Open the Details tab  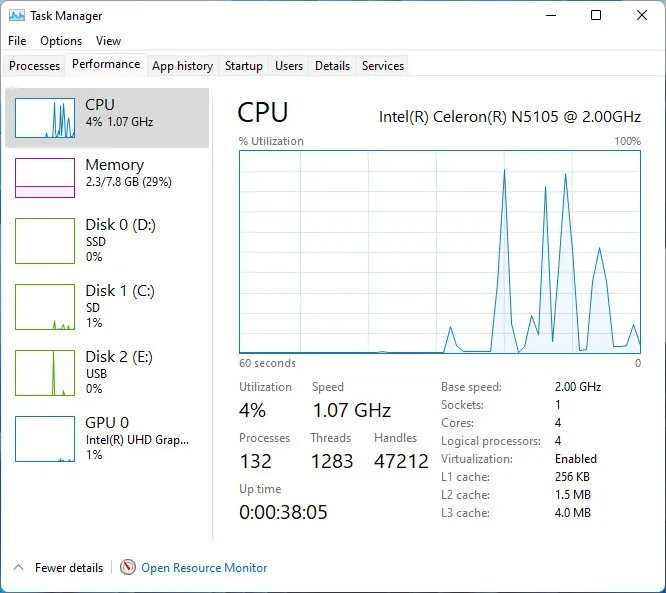[x=332, y=66]
